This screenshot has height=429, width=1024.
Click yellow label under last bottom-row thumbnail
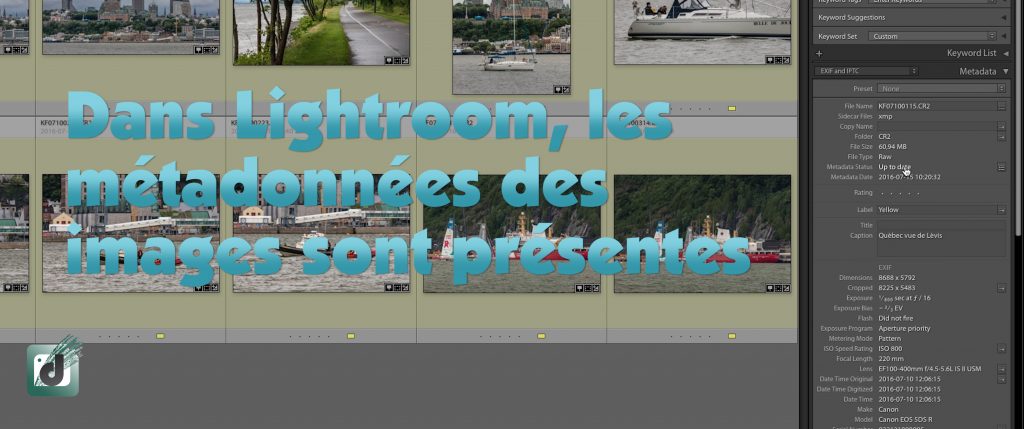(732, 336)
